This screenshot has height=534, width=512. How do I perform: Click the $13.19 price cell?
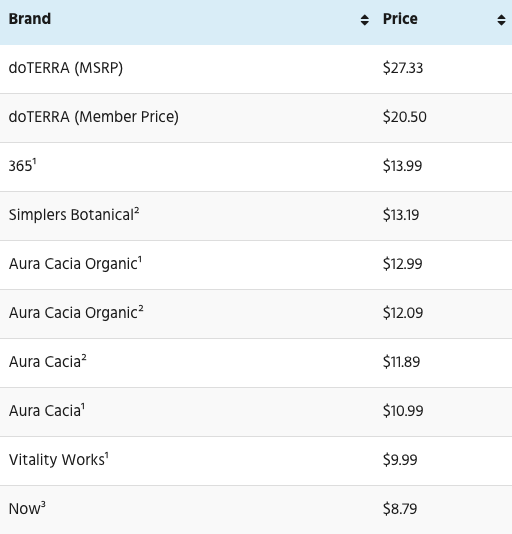401,215
